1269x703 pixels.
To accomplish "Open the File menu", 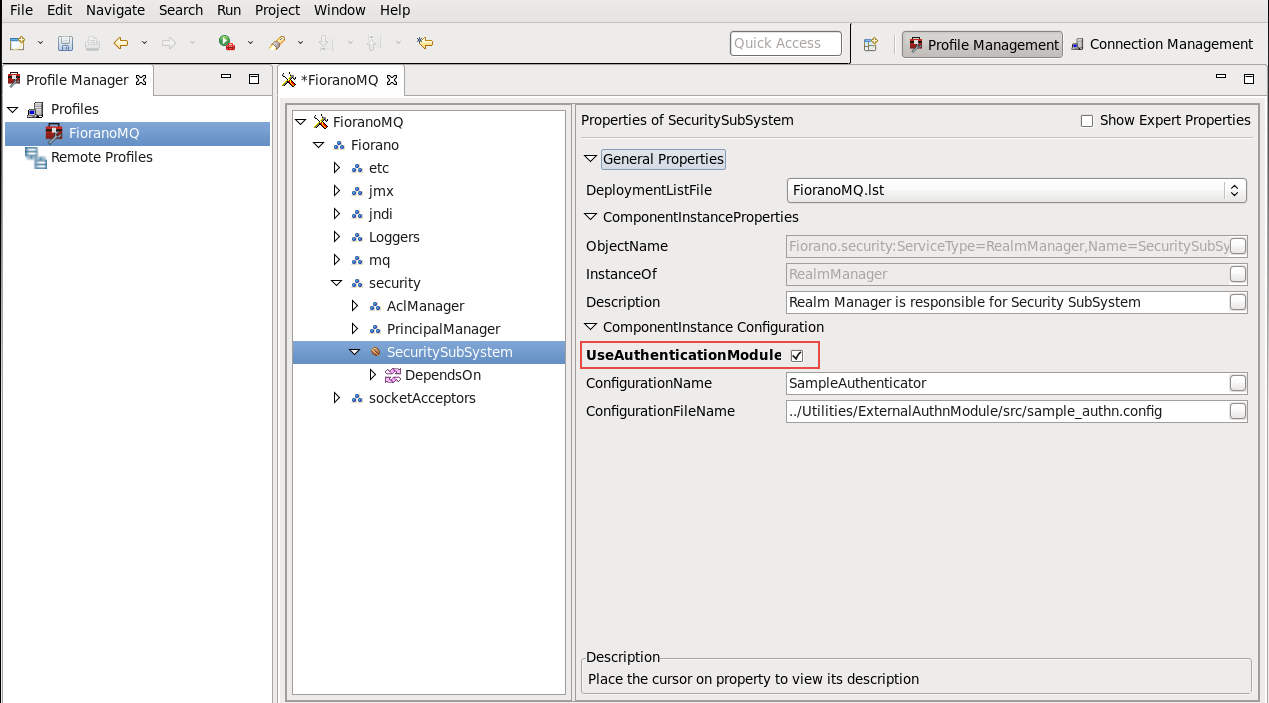I will [21, 10].
